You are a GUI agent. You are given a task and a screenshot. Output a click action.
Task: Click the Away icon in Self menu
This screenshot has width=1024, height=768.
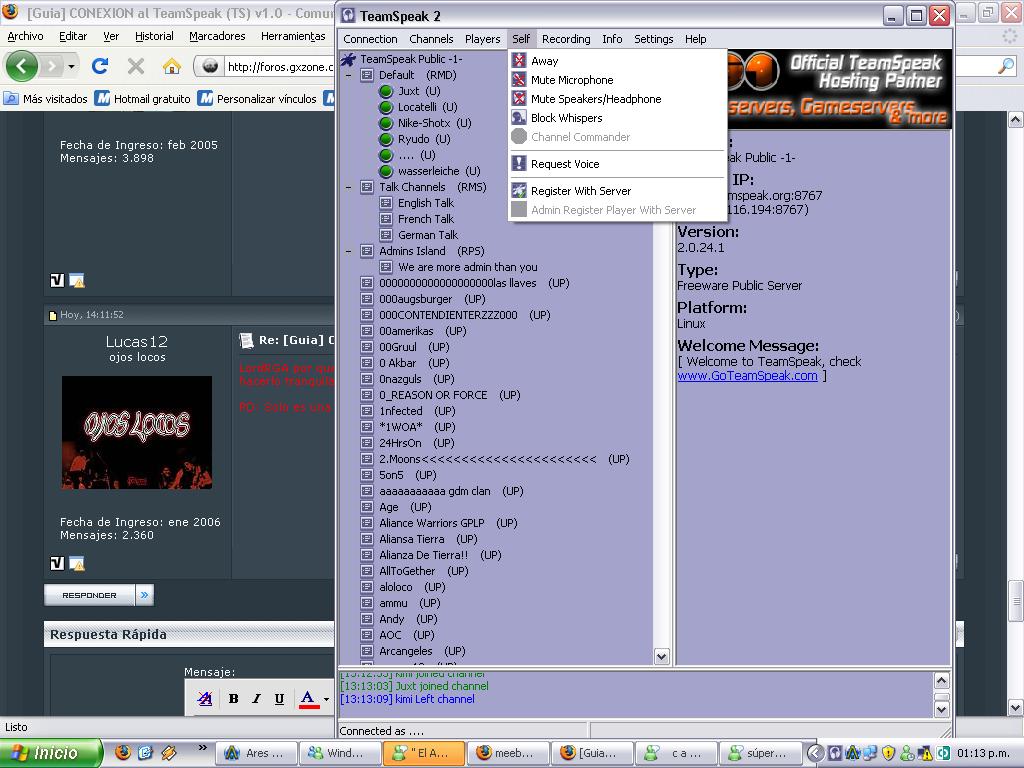pyautogui.click(x=519, y=61)
